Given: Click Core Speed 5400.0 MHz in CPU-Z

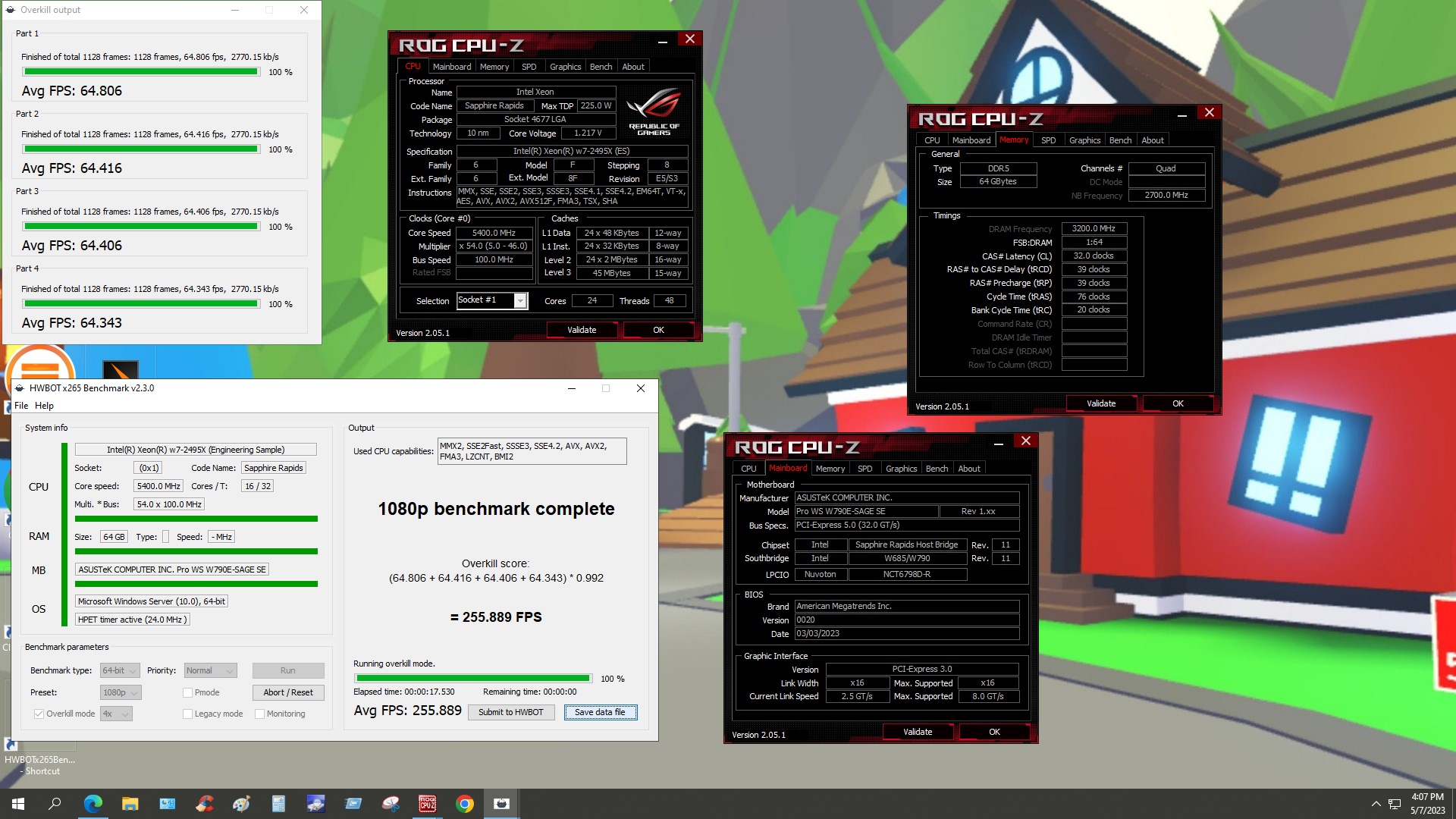Looking at the screenshot, I should (x=494, y=233).
